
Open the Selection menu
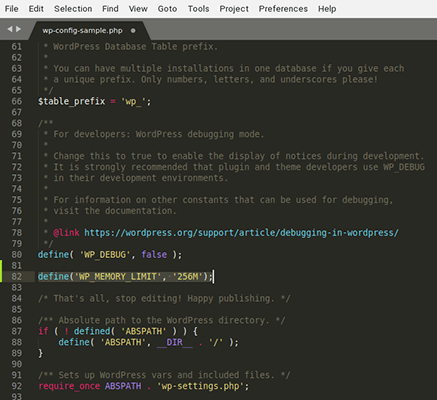click(x=73, y=9)
